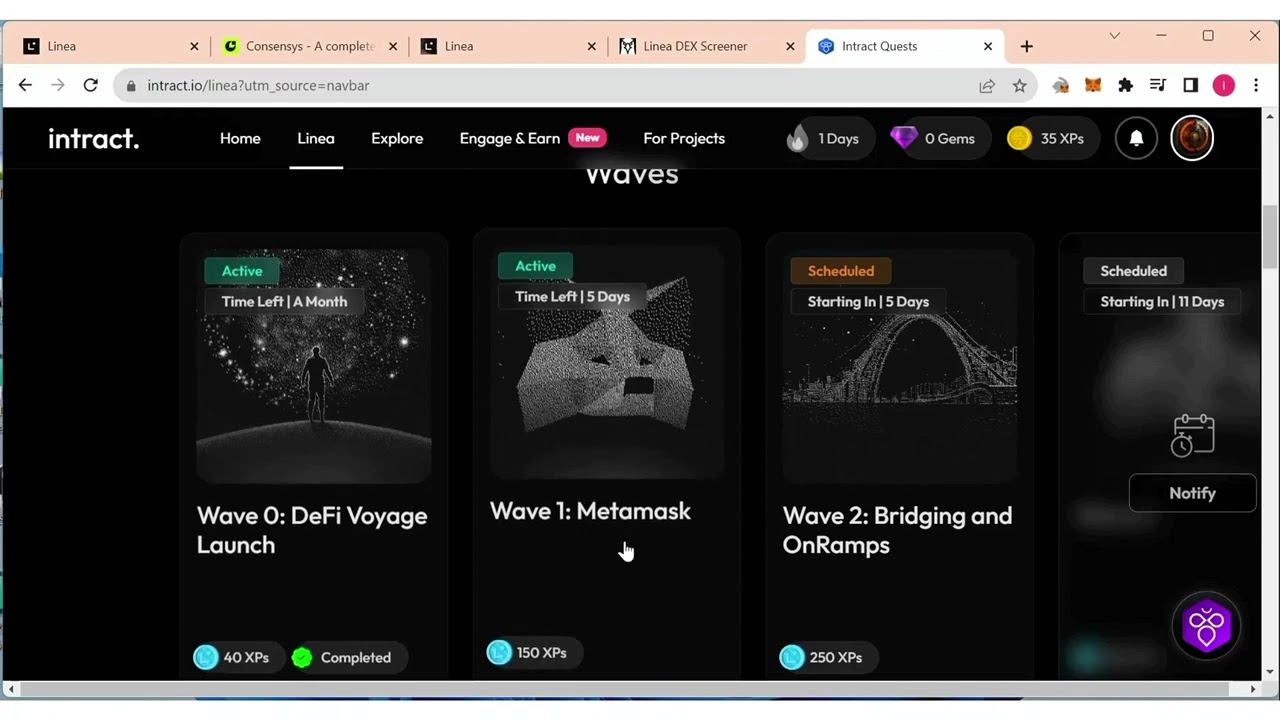This screenshot has width=1280, height=720.
Task: Bookmark this page with the star icon
Action: click(x=1019, y=86)
